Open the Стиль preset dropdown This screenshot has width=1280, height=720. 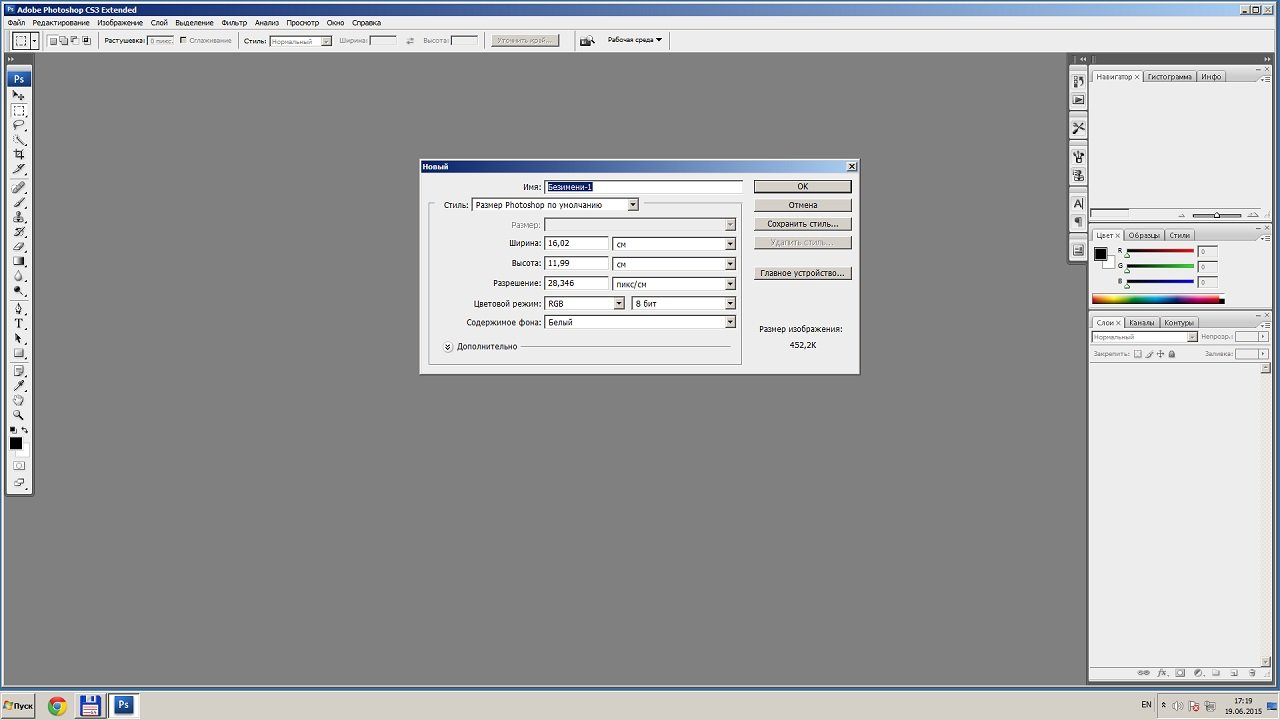point(632,205)
